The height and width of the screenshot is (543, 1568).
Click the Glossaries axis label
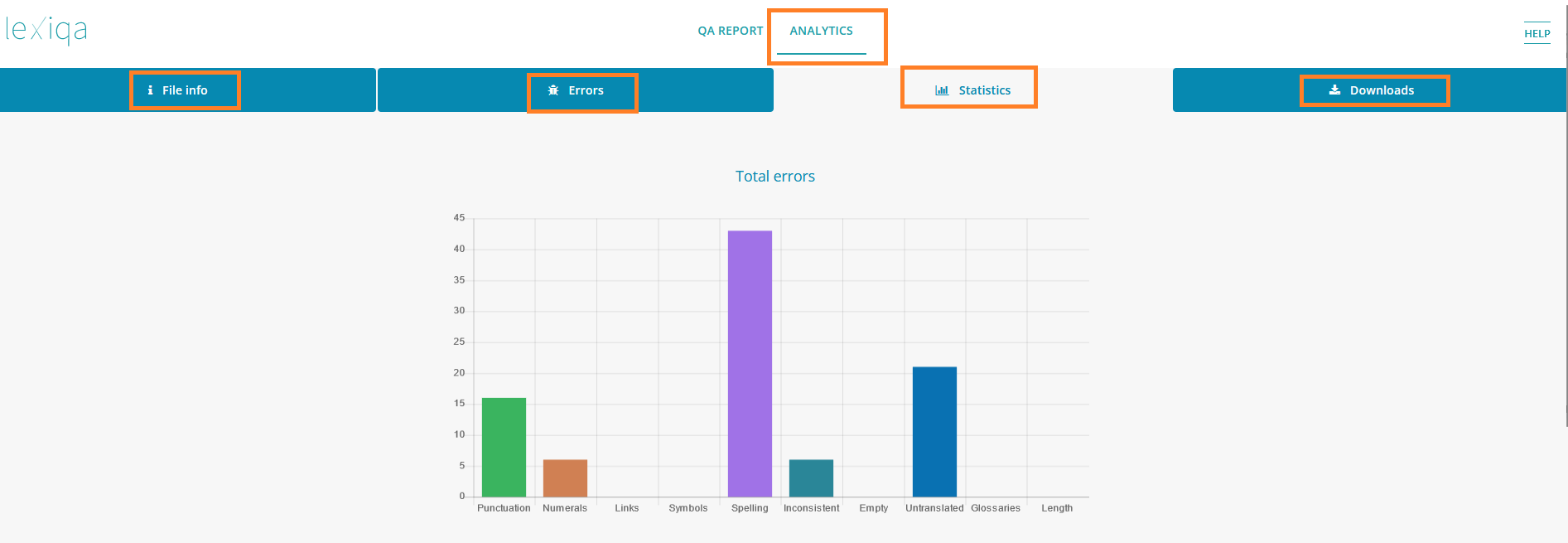coord(995,508)
